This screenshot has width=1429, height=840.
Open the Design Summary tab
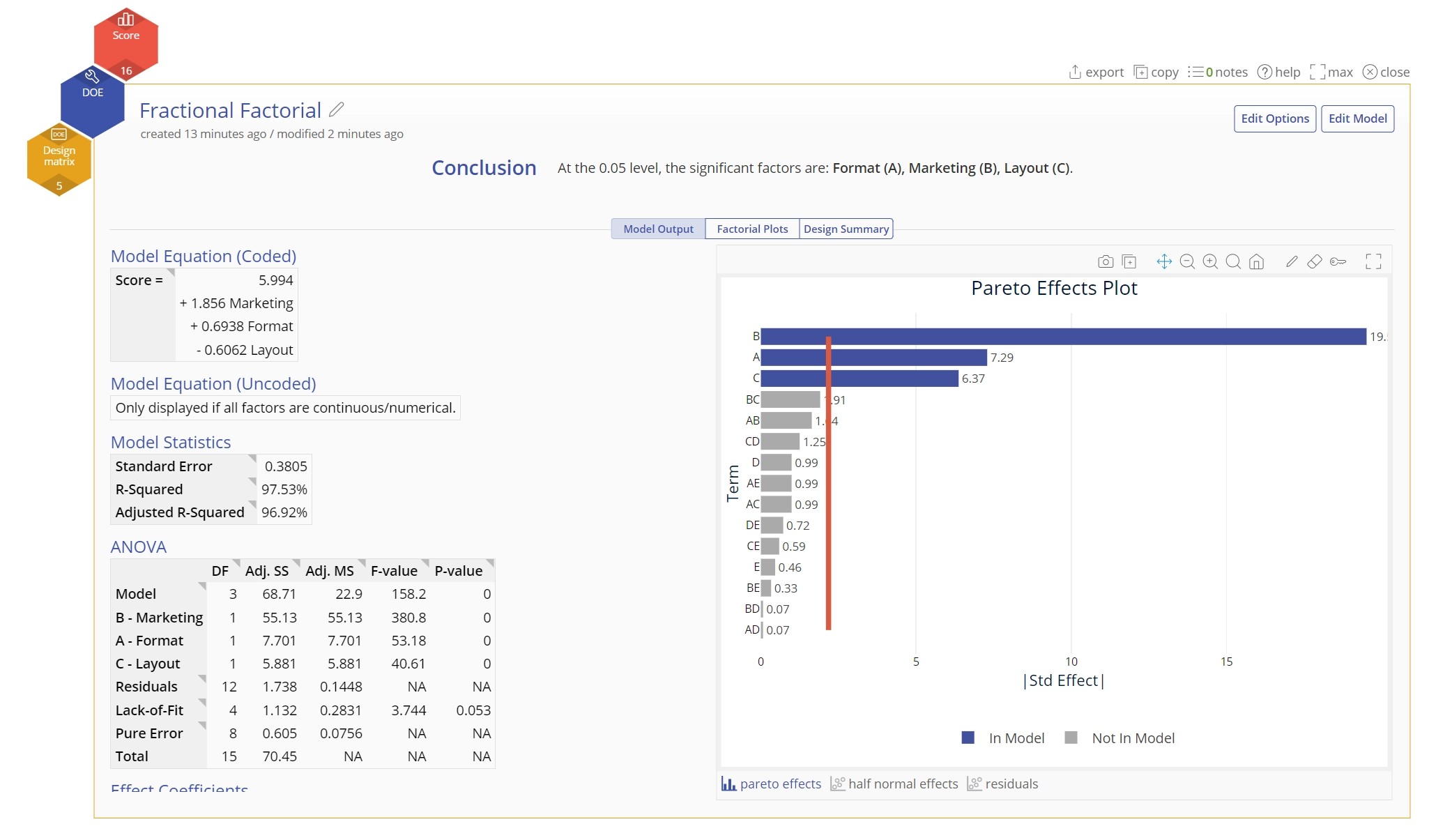(x=846, y=229)
